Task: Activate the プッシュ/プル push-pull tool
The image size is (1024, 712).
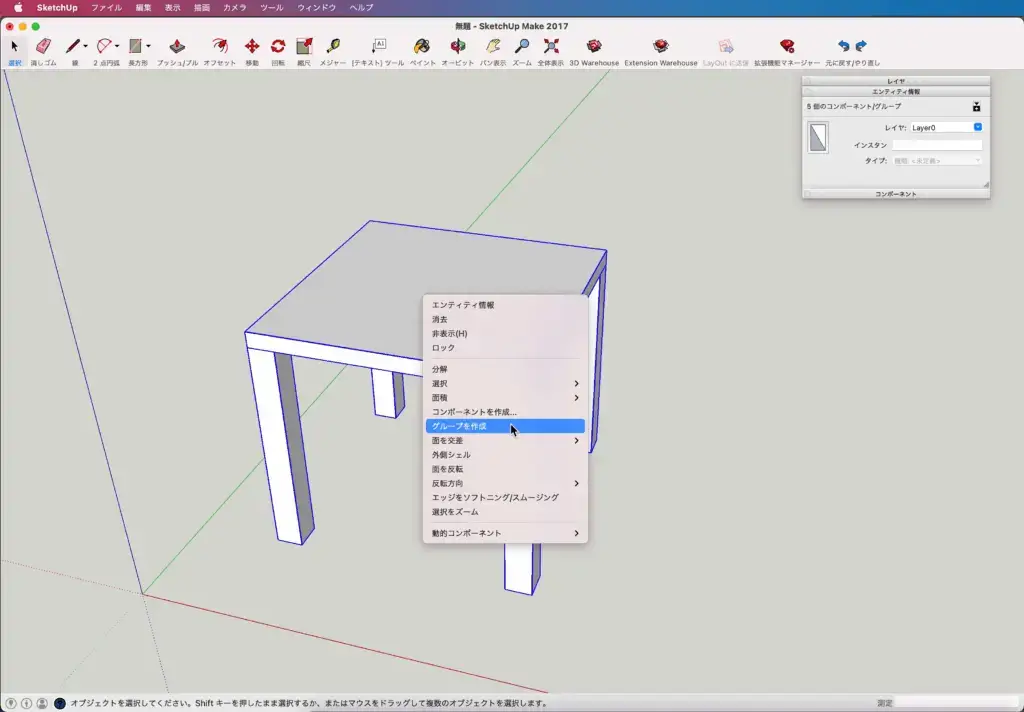Action: [x=177, y=46]
